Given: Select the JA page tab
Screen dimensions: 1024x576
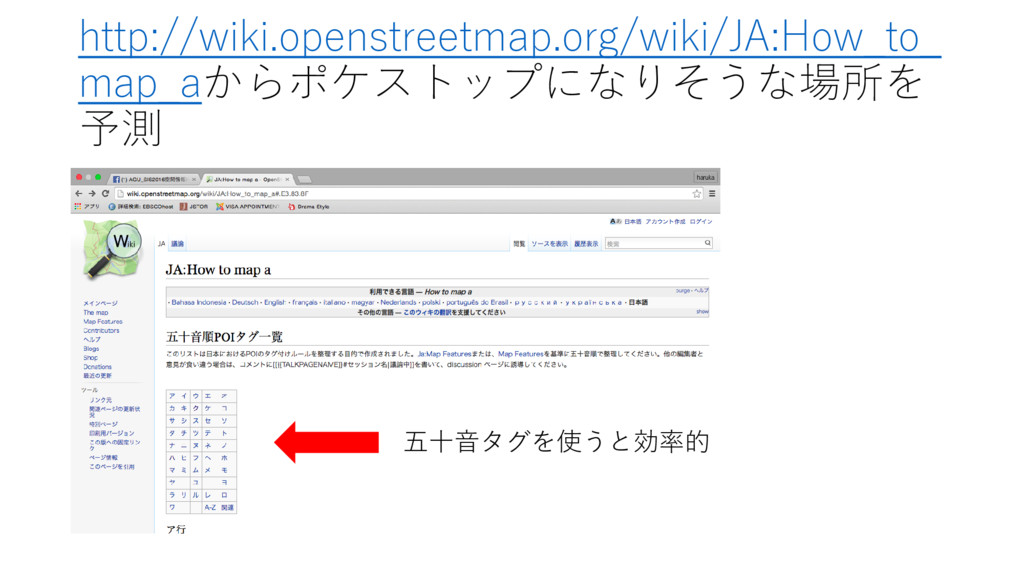Looking at the screenshot, I should click(x=161, y=244).
